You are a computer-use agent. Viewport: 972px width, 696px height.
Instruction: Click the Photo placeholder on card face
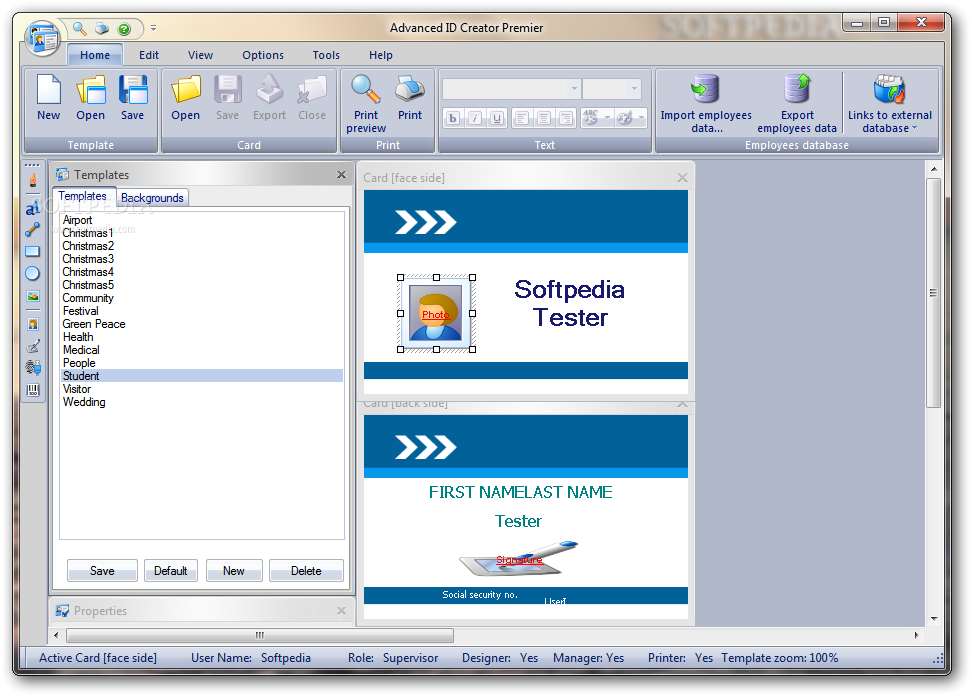pos(436,314)
